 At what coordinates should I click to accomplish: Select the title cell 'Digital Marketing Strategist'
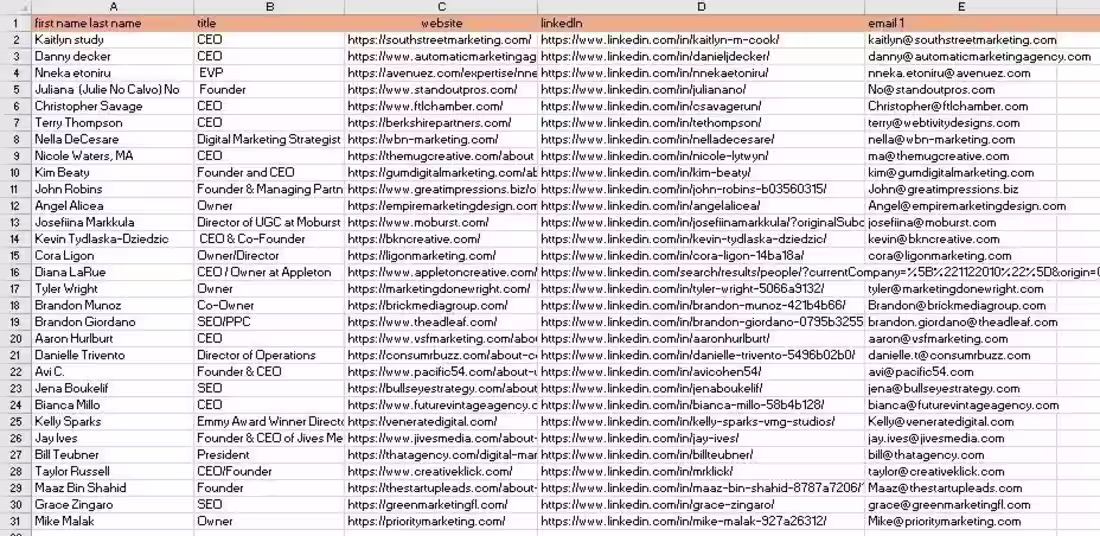269,140
